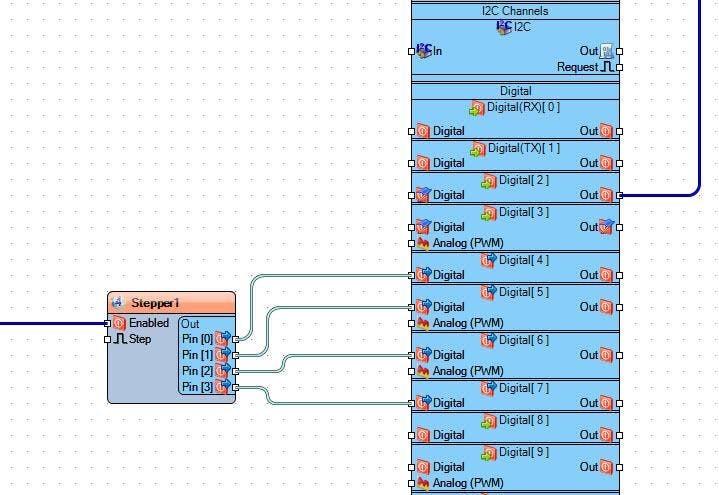The width and height of the screenshot is (719, 495).
Task: Click the Digital[ 4 ] Digital input connector
Action: [411, 275]
